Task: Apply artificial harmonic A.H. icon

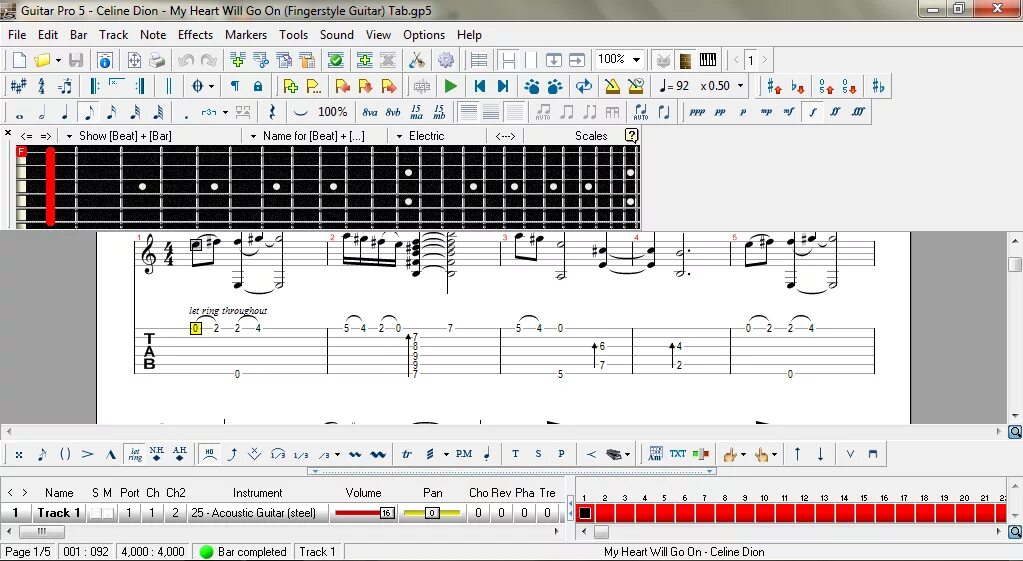Action: tap(179, 454)
